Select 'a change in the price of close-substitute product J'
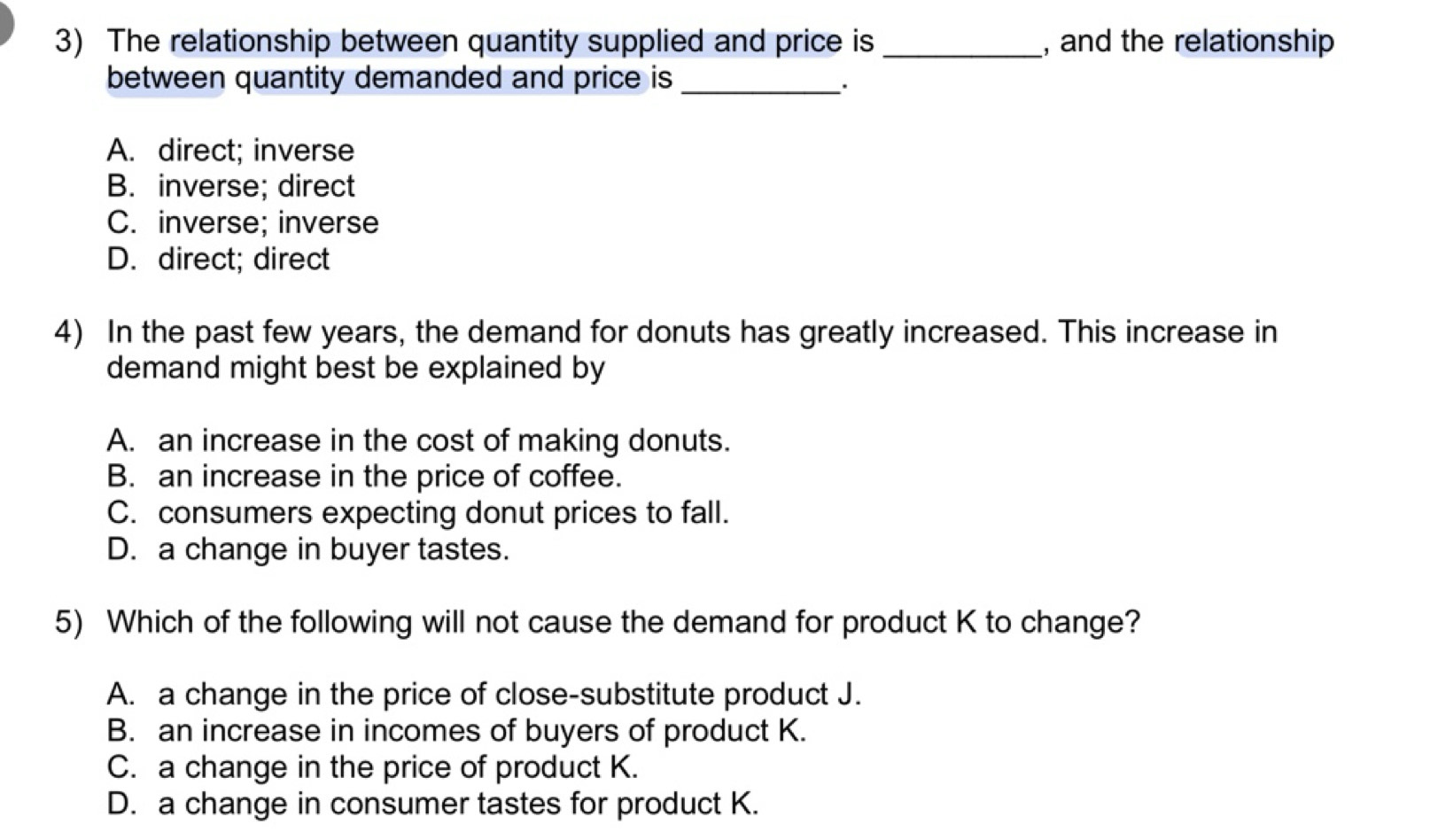The height and width of the screenshot is (840, 1430). 509,694
